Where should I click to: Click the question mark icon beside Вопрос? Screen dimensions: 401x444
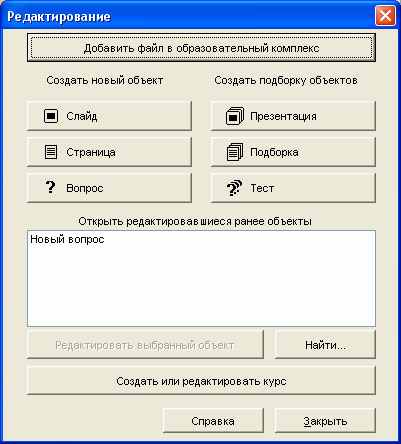50,187
